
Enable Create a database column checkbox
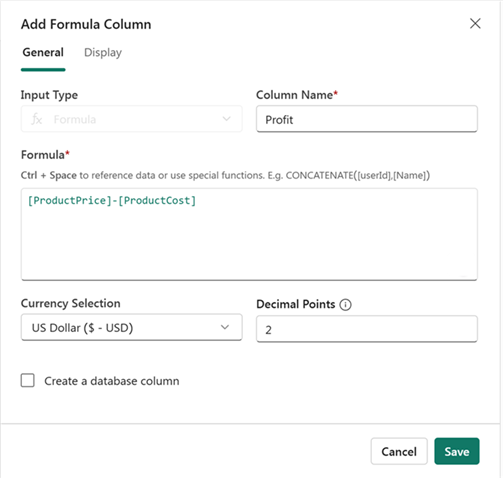28,380
